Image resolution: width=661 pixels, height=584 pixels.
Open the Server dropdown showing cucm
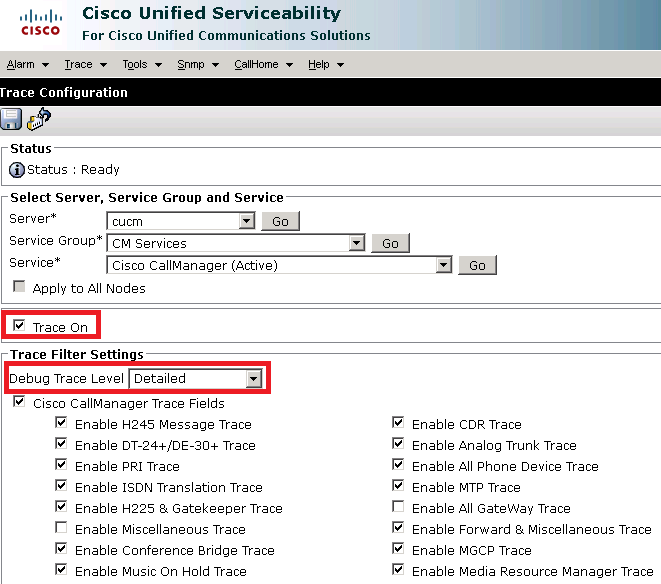[181, 221]
